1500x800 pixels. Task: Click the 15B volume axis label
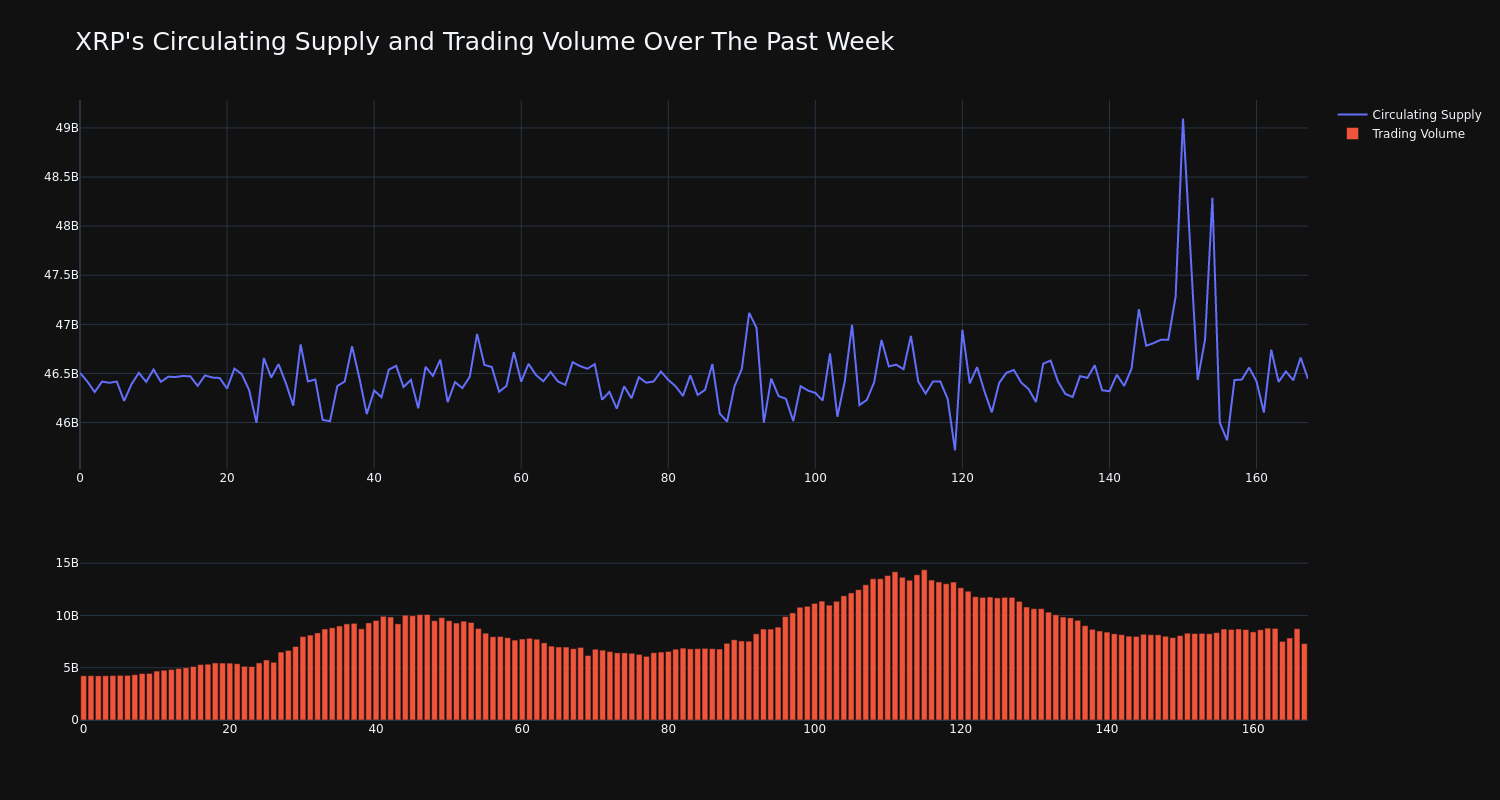[67, 563]
